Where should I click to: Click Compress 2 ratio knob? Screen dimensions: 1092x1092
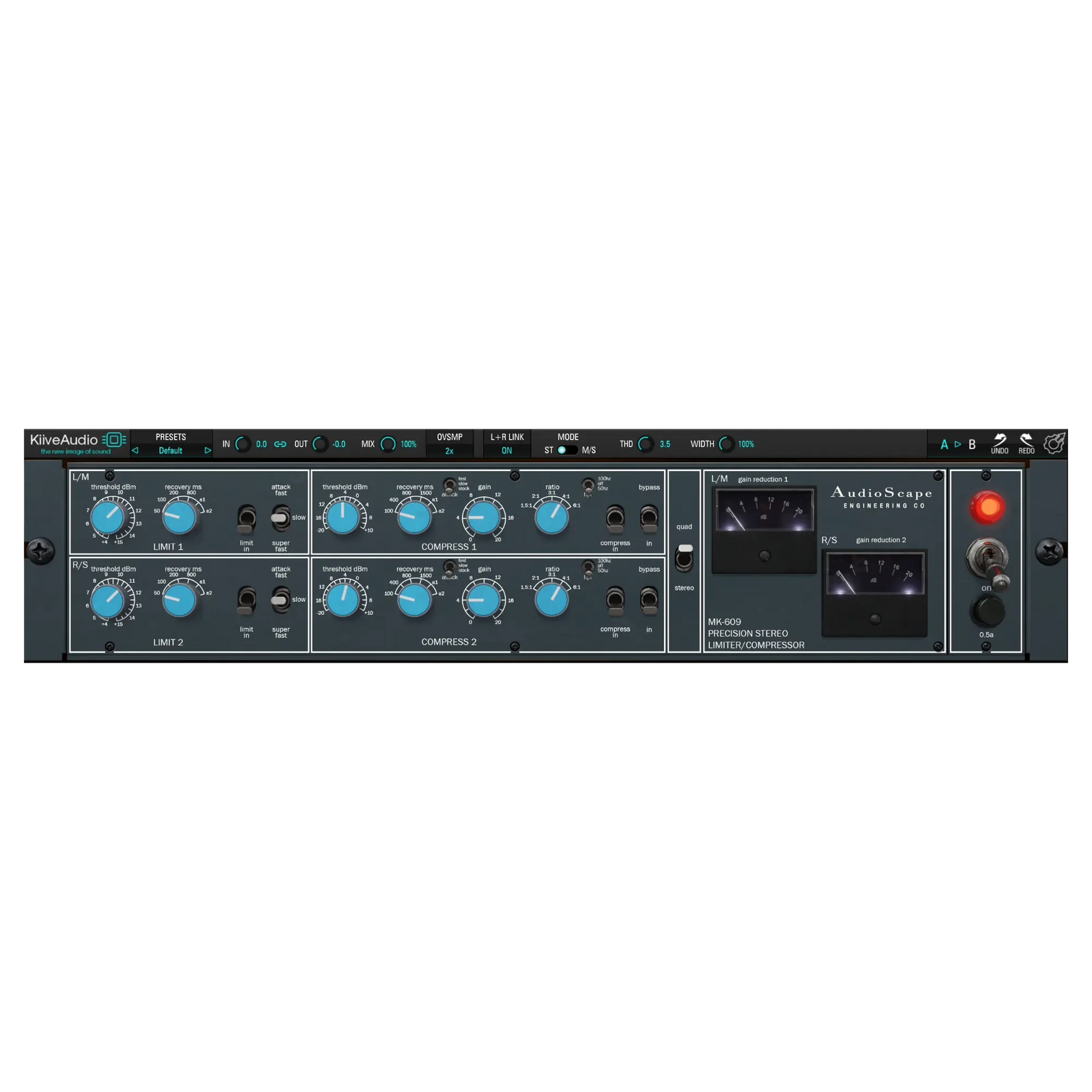[x=551, y=600]
